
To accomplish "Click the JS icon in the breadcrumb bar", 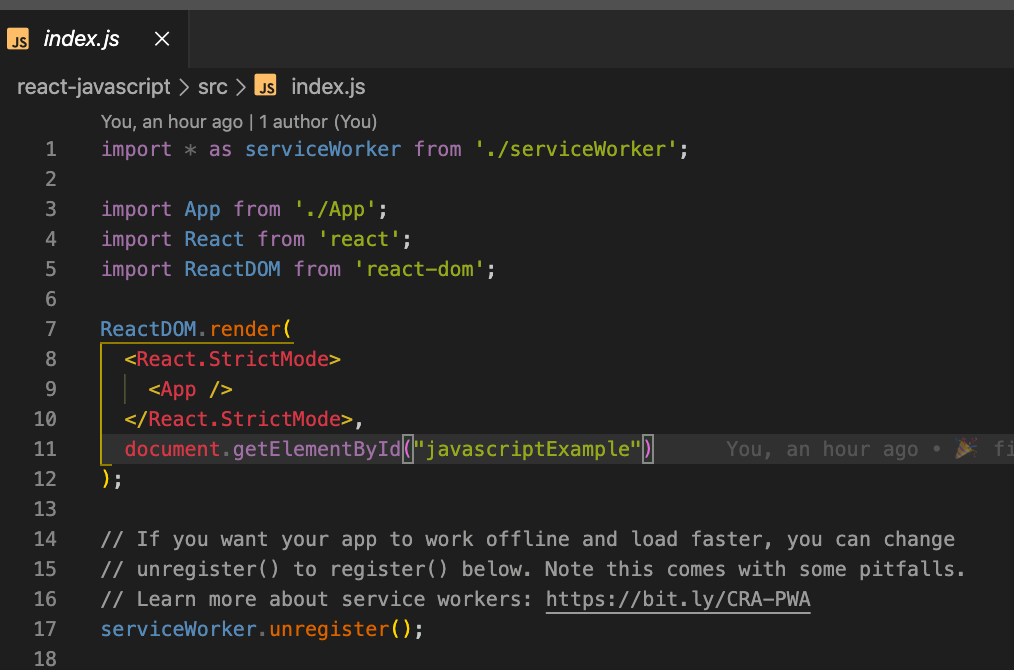I will (265, 86).
